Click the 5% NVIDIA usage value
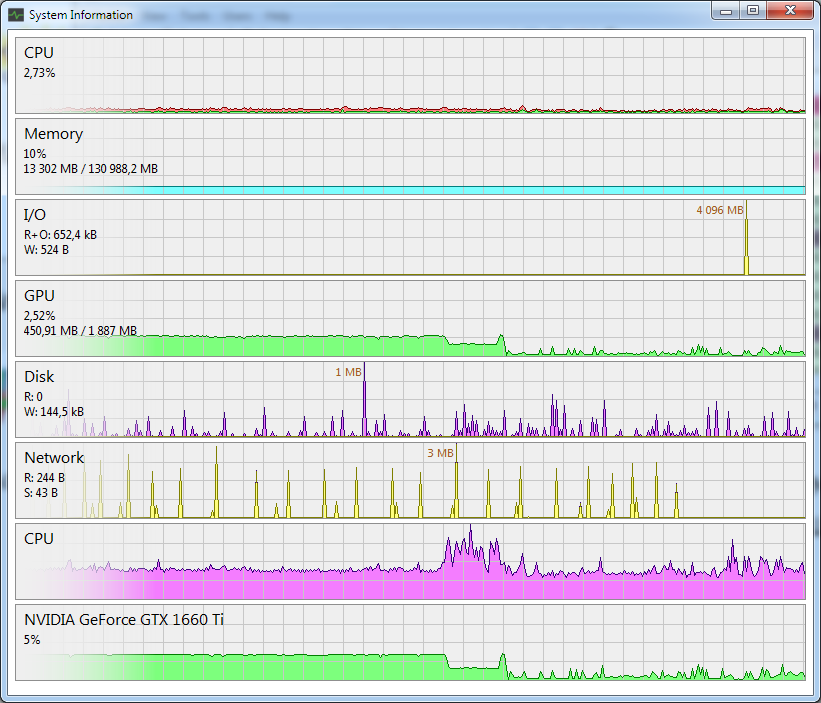 tap(32, 640)
